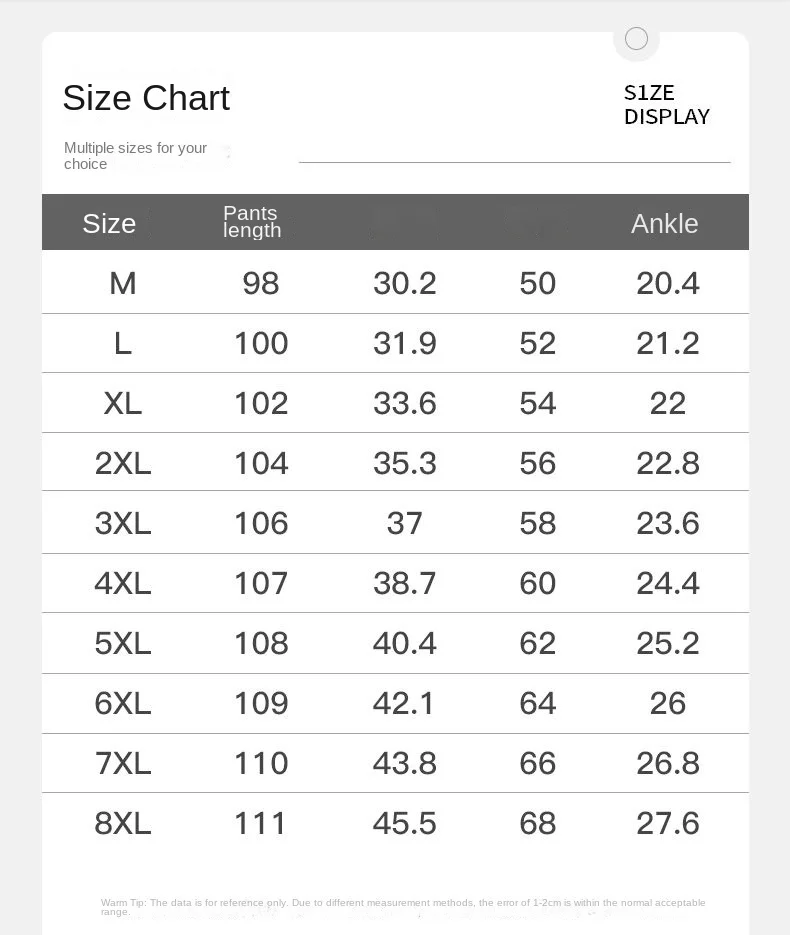Select the SIZE DISPLAY label
790x935 pixels.
(667, 105)
